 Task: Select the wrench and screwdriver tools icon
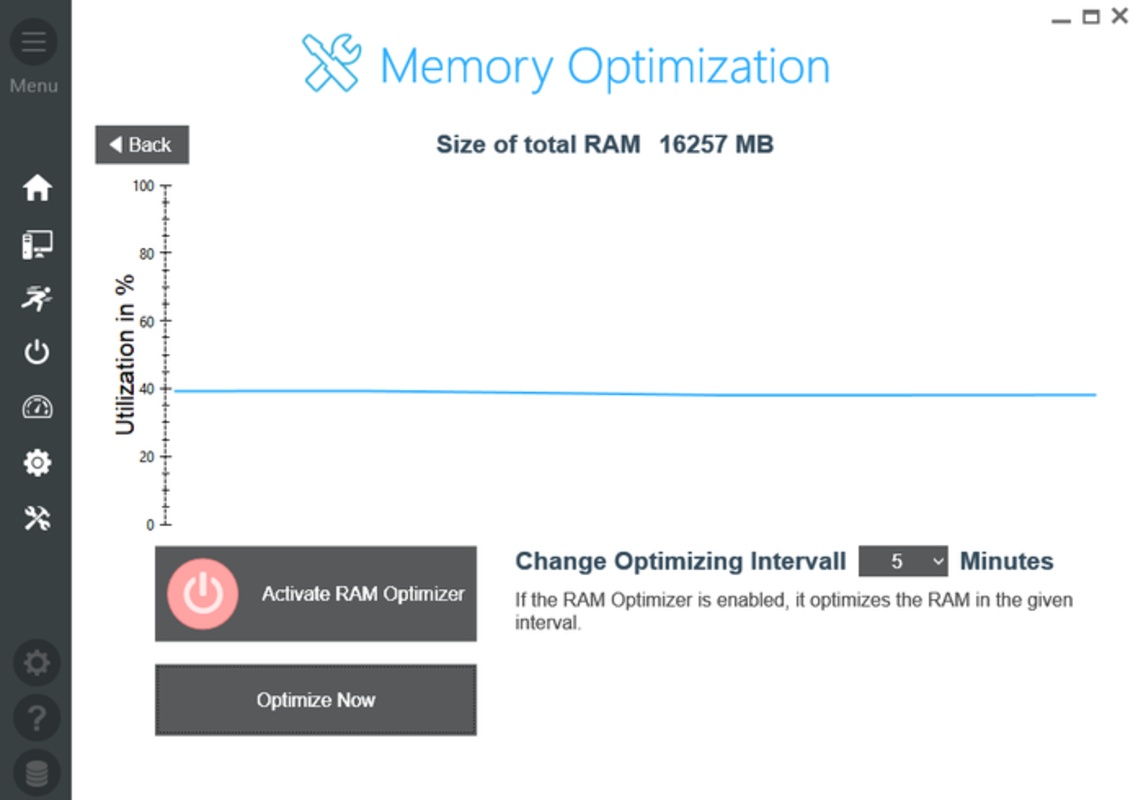(x=37, y=518)
